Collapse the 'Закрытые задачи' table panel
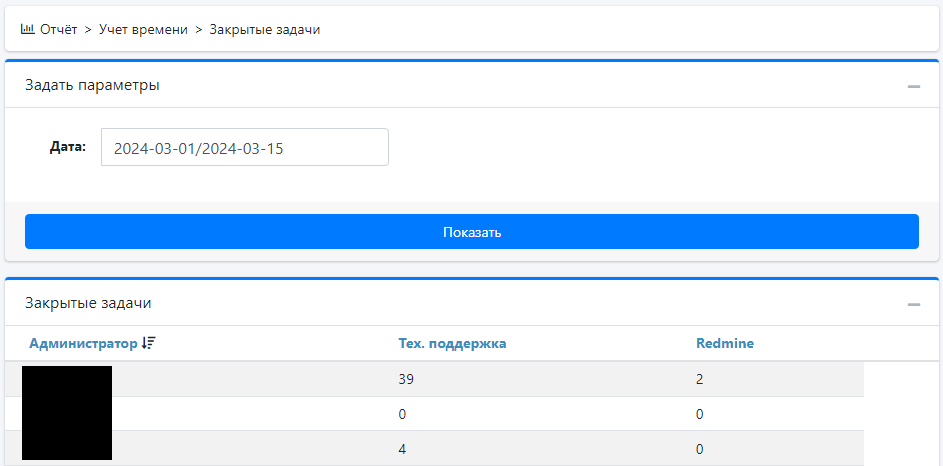The height and width of the screenshot is (466, 943). [913, 304]
